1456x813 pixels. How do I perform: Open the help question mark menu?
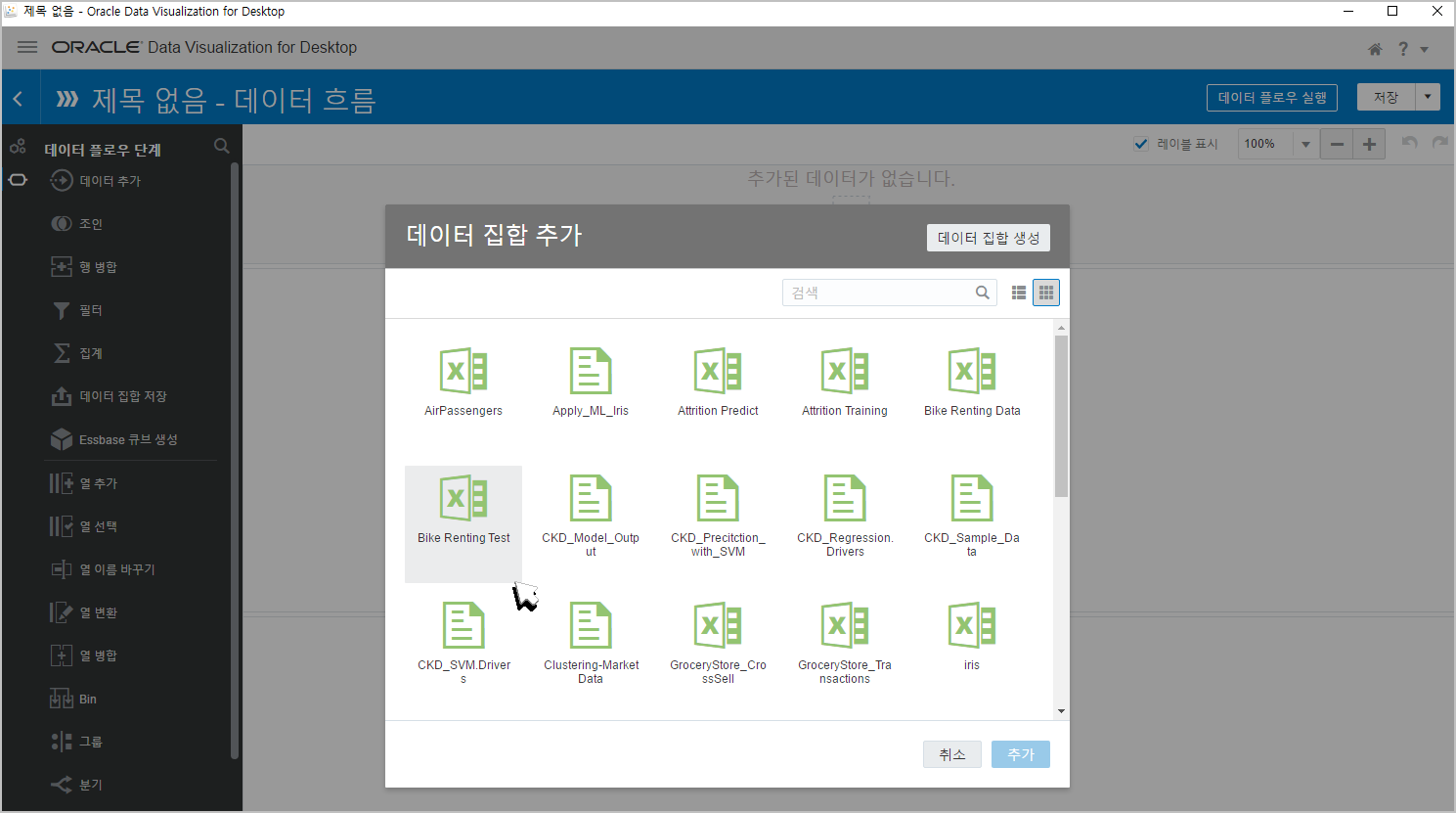pos(1403,49)
